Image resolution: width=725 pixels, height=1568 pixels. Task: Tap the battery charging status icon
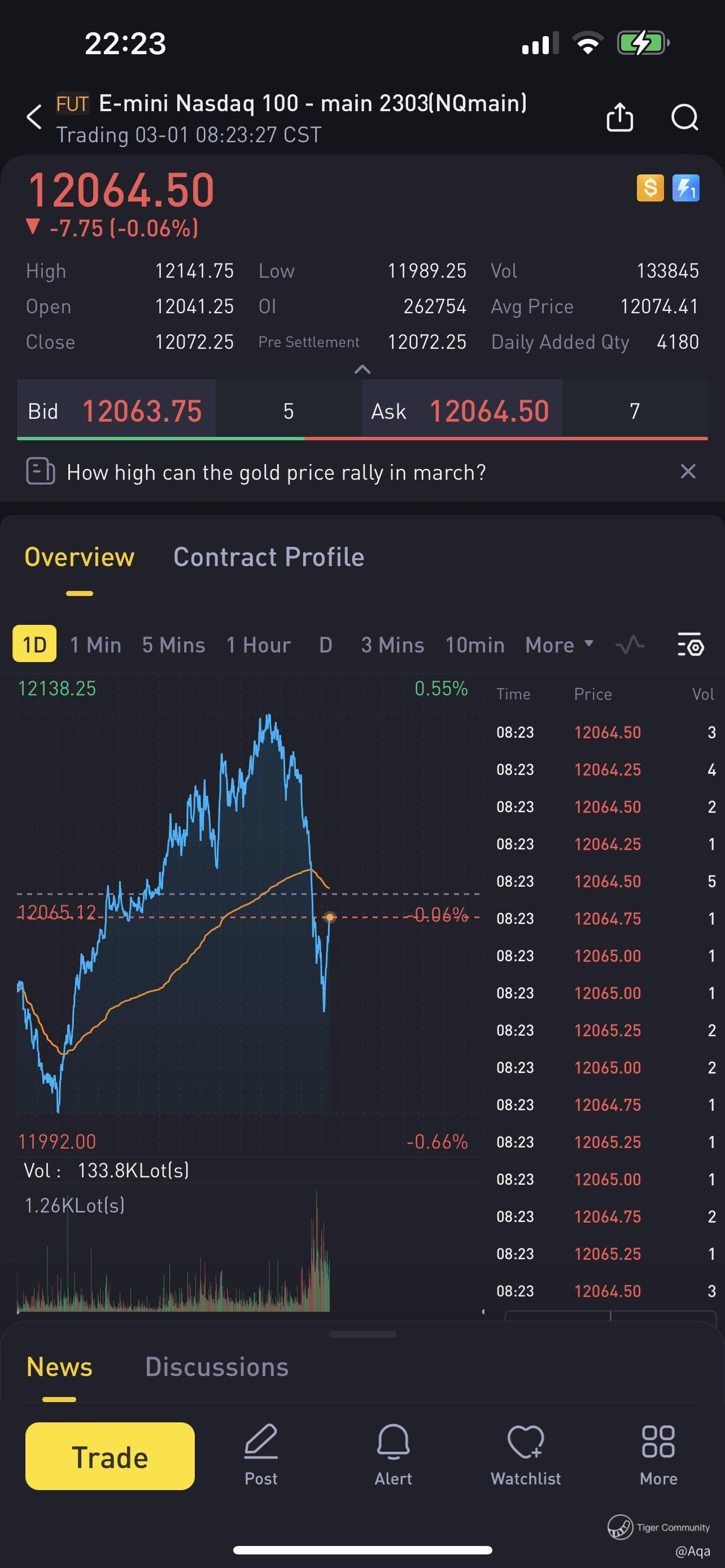[x=644, y=43]
